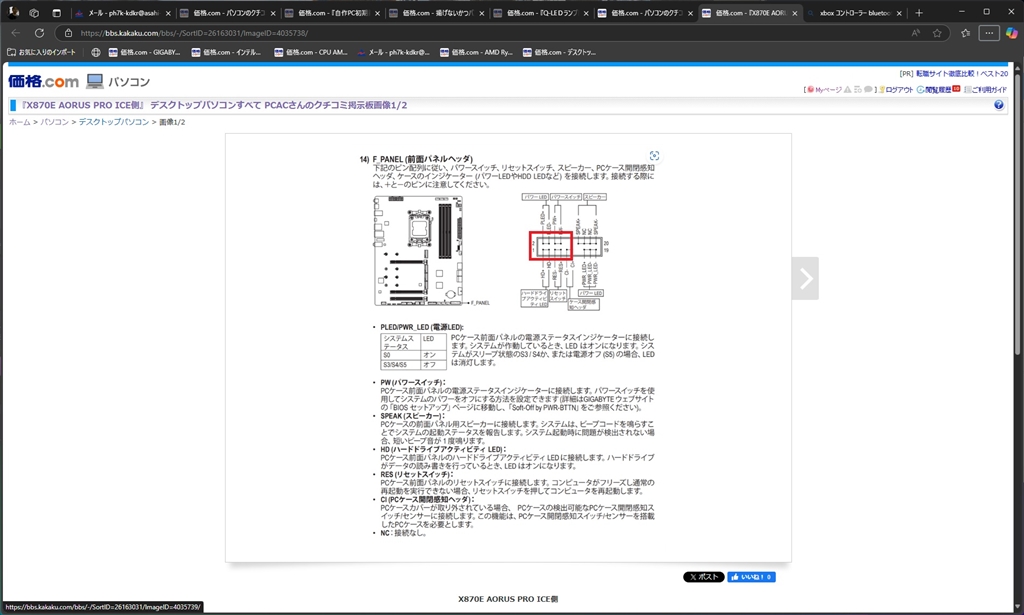This screenshot has width=1024, height=615.
Task: Open the Favorites list icon
Action: pyautogui.click(x=965, y=33)
